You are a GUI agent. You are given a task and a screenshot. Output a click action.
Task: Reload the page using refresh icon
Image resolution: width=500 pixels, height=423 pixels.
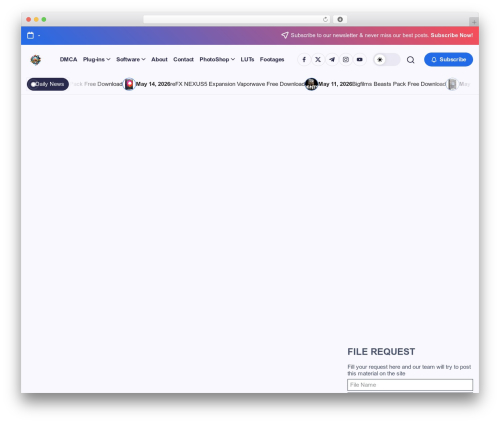coord(325,19)
